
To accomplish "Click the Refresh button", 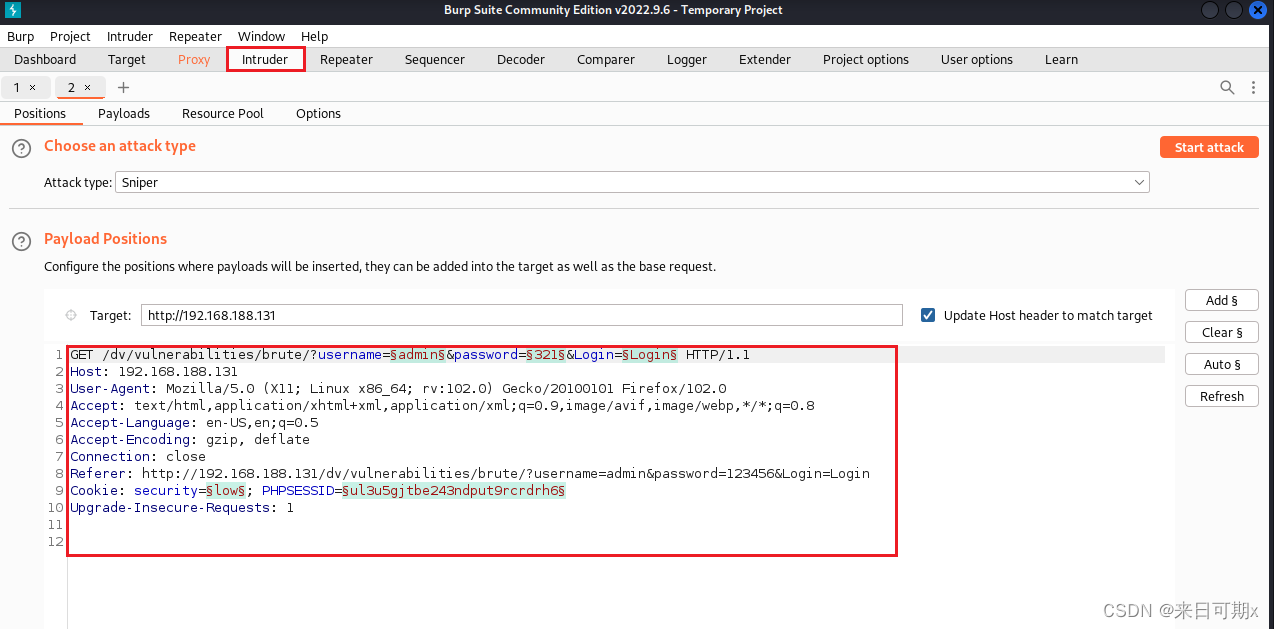I will tap(1221, 396).
